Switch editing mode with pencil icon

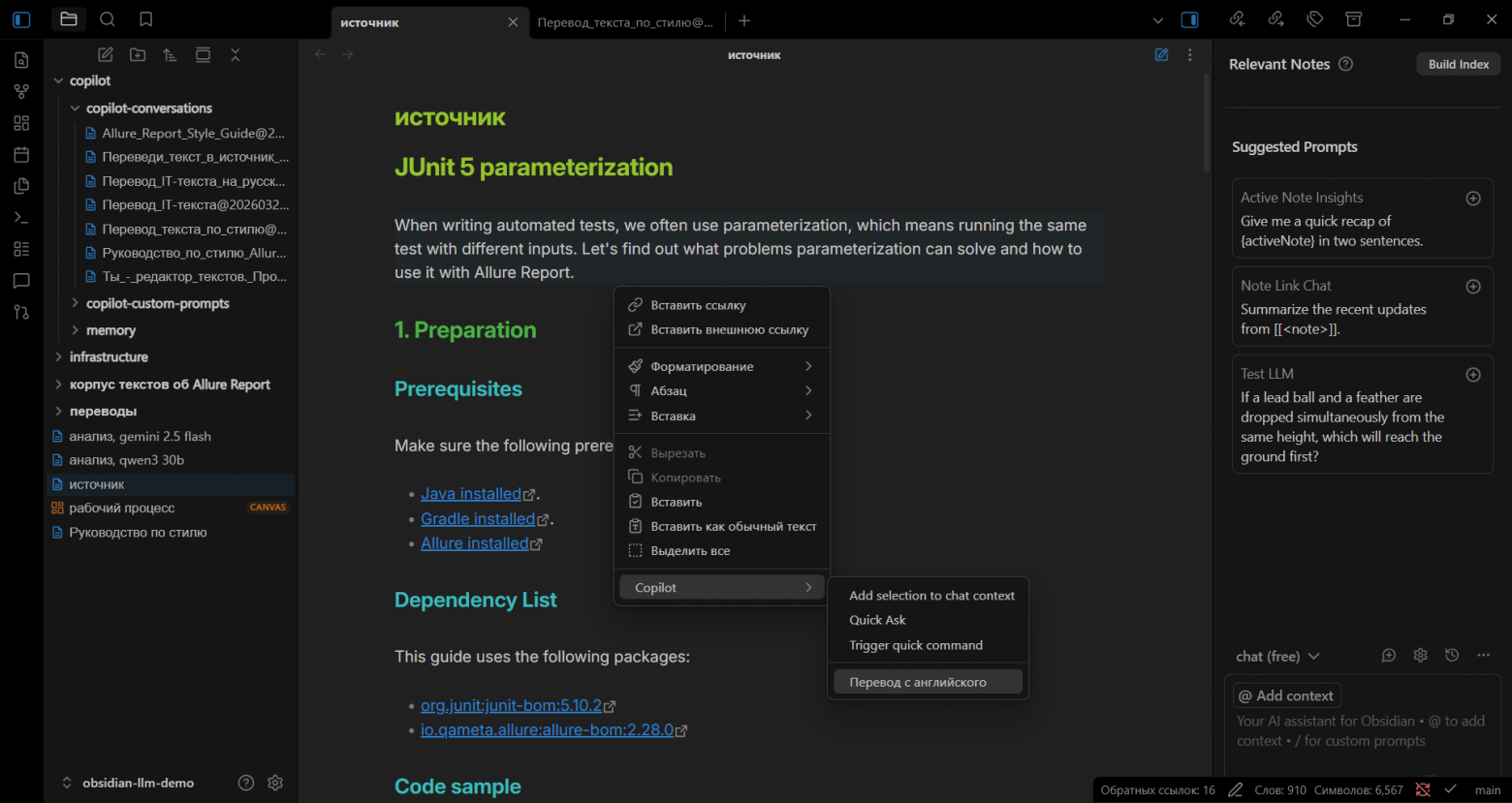coord(1161,55)
